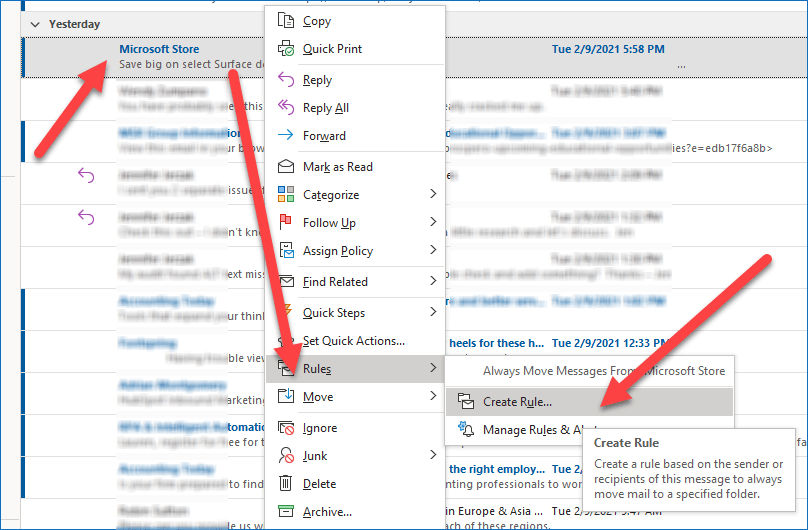
Task: Click the Mark as Read envelope icon
Action: pos(285,166)
